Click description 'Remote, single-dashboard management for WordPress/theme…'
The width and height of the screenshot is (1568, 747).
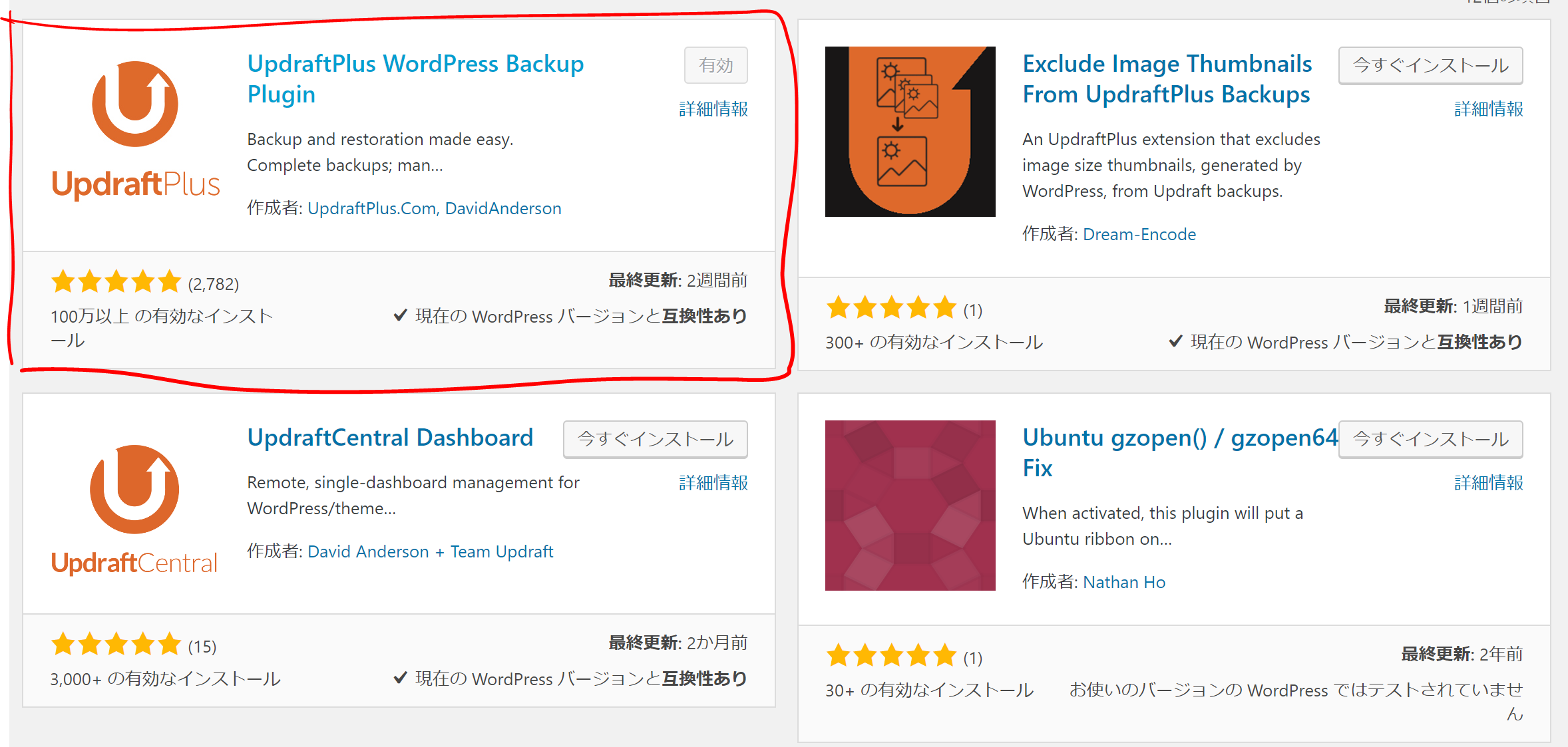(413, 496)
